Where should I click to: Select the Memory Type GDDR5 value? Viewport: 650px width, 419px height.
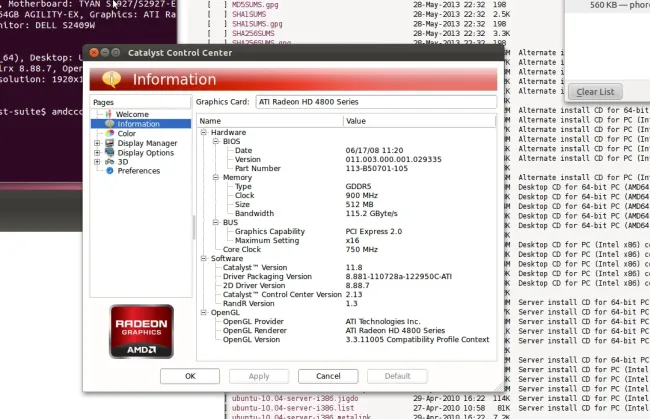coord(358,186)
